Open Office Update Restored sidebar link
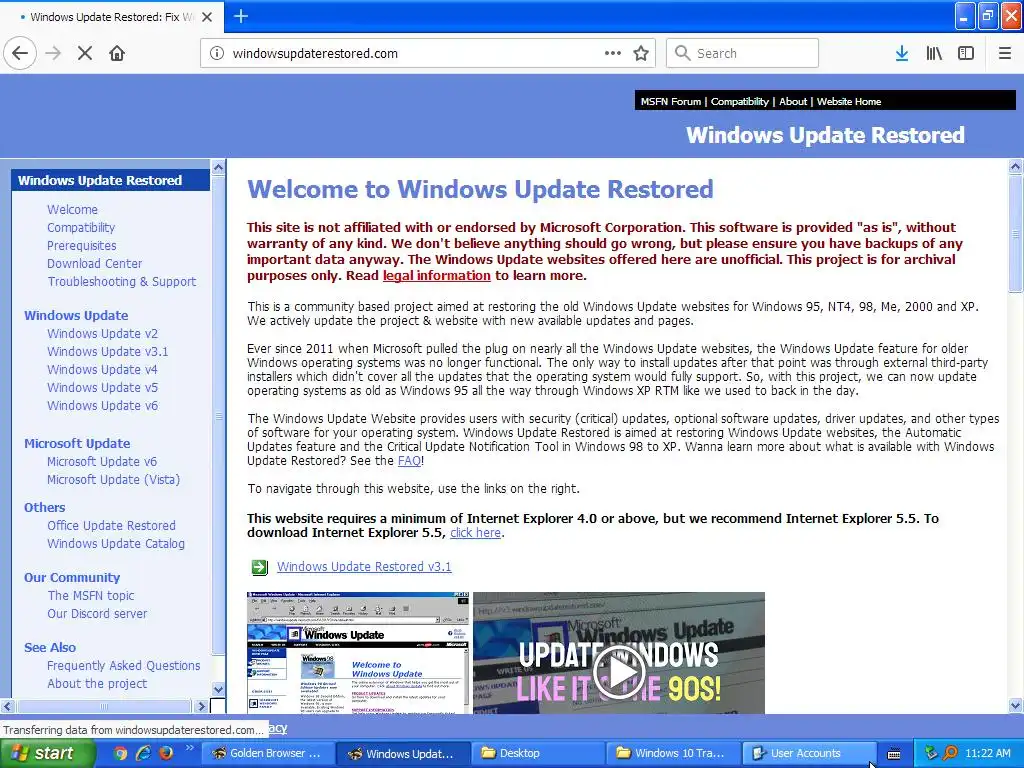 [x=111, y=526]
